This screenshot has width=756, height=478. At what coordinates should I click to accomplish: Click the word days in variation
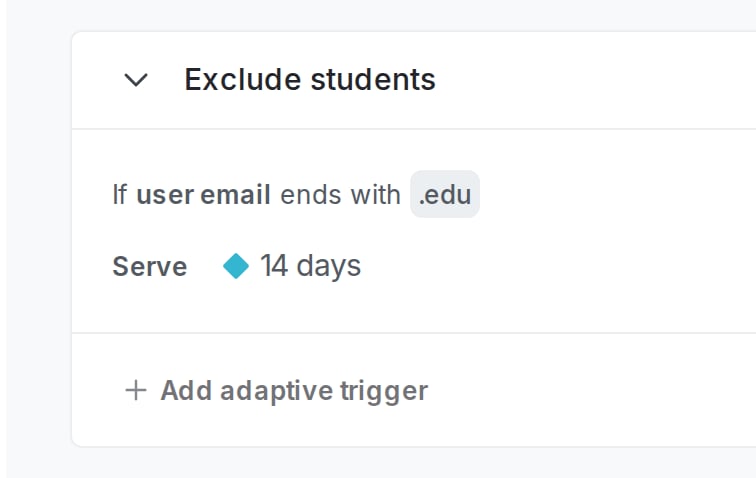(328, 266)
